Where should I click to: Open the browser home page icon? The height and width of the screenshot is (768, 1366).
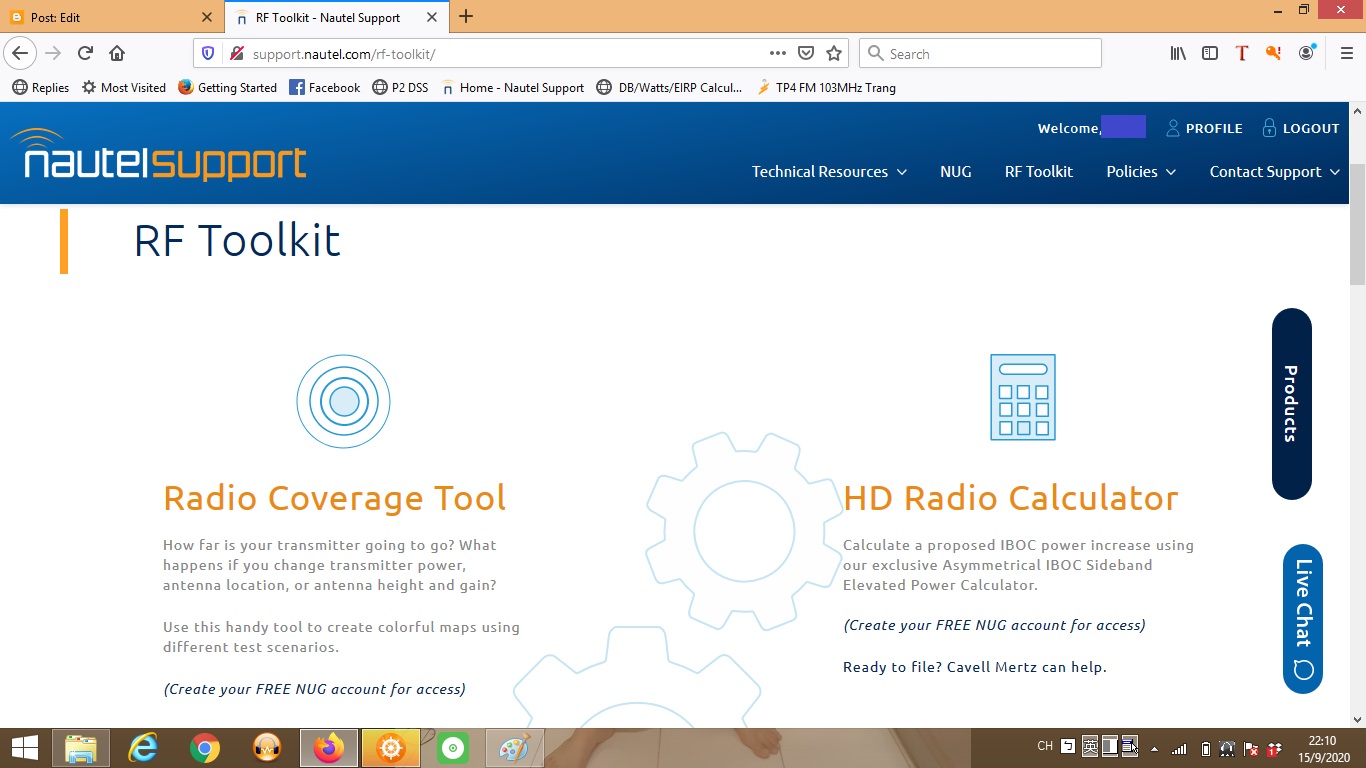click(x=117, y=53)
